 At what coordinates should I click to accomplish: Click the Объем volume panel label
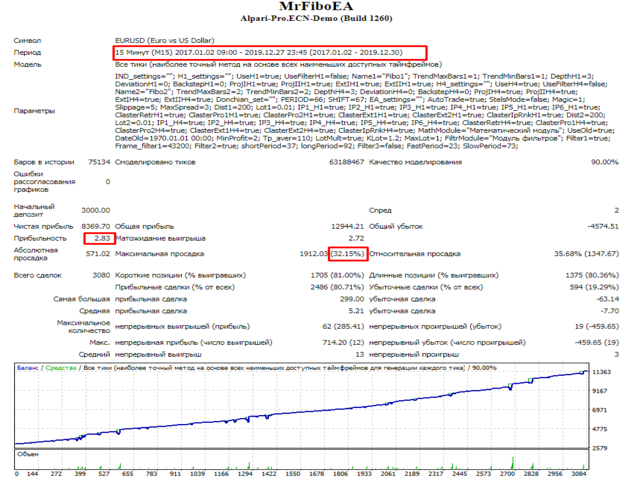[x=28, y=454]
